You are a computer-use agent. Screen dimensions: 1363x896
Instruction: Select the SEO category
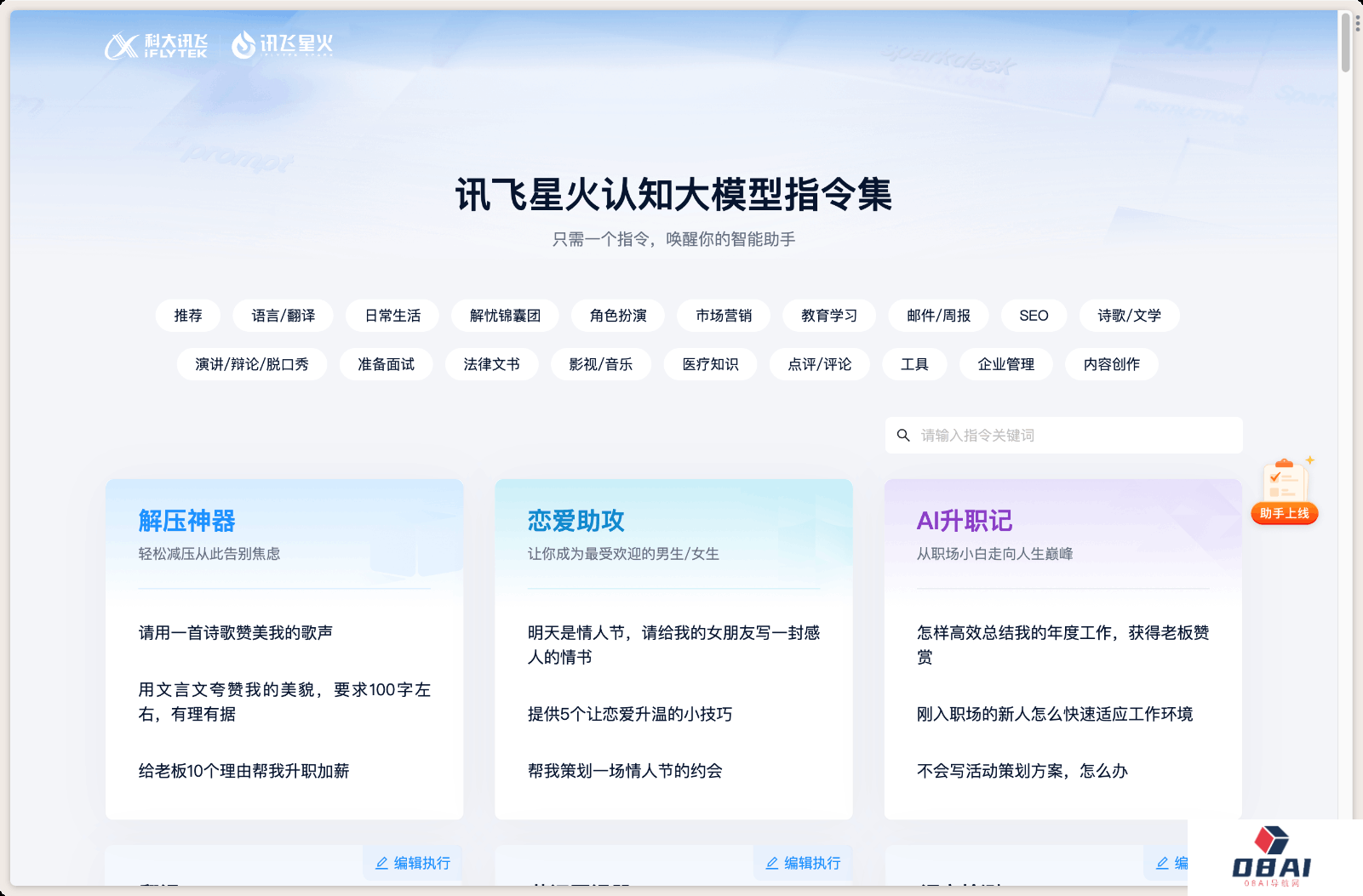[x=1034, y=316]
